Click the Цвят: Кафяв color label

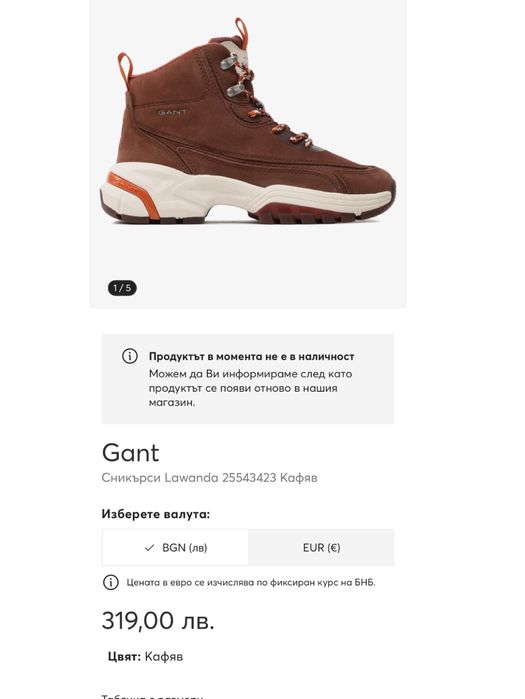coord(145,656)
